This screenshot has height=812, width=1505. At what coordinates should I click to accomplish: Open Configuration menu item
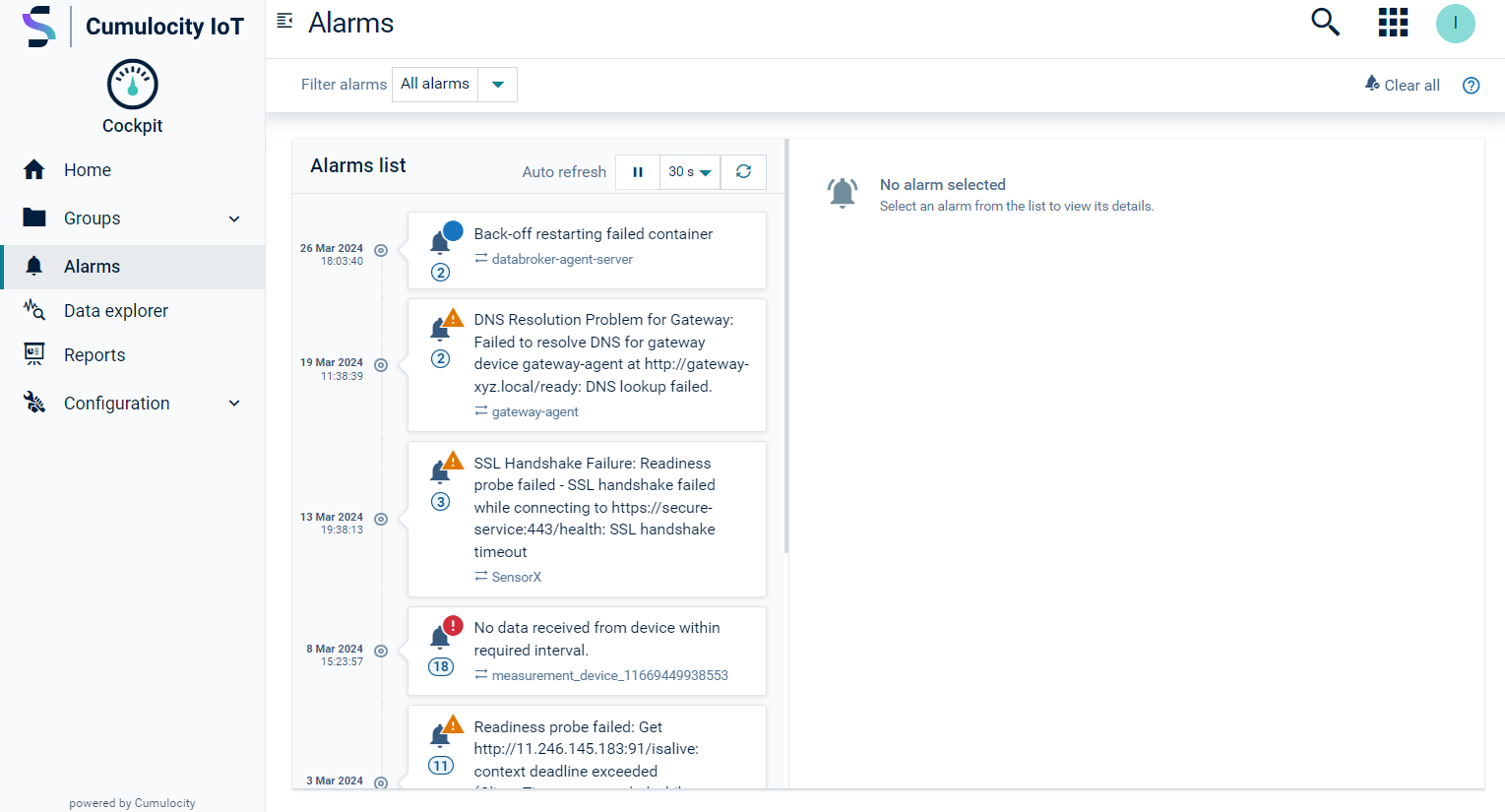[133, 404]
